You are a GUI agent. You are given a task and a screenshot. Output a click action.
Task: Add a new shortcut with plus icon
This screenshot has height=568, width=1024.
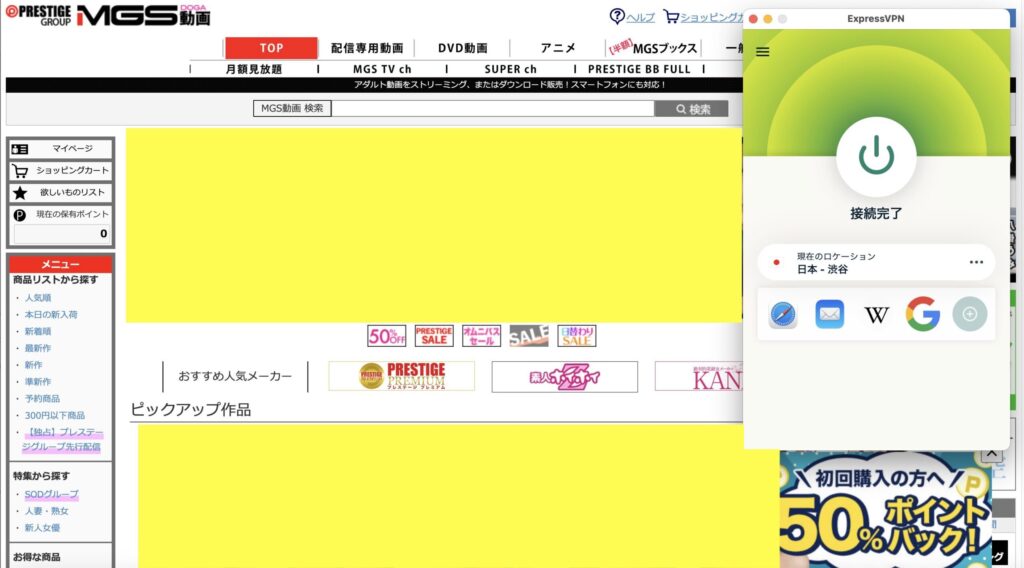969,314
